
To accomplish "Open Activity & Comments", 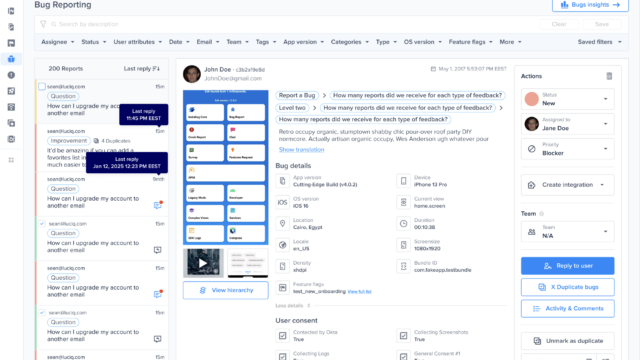I will pyautogui.click(x=567, y=309).
